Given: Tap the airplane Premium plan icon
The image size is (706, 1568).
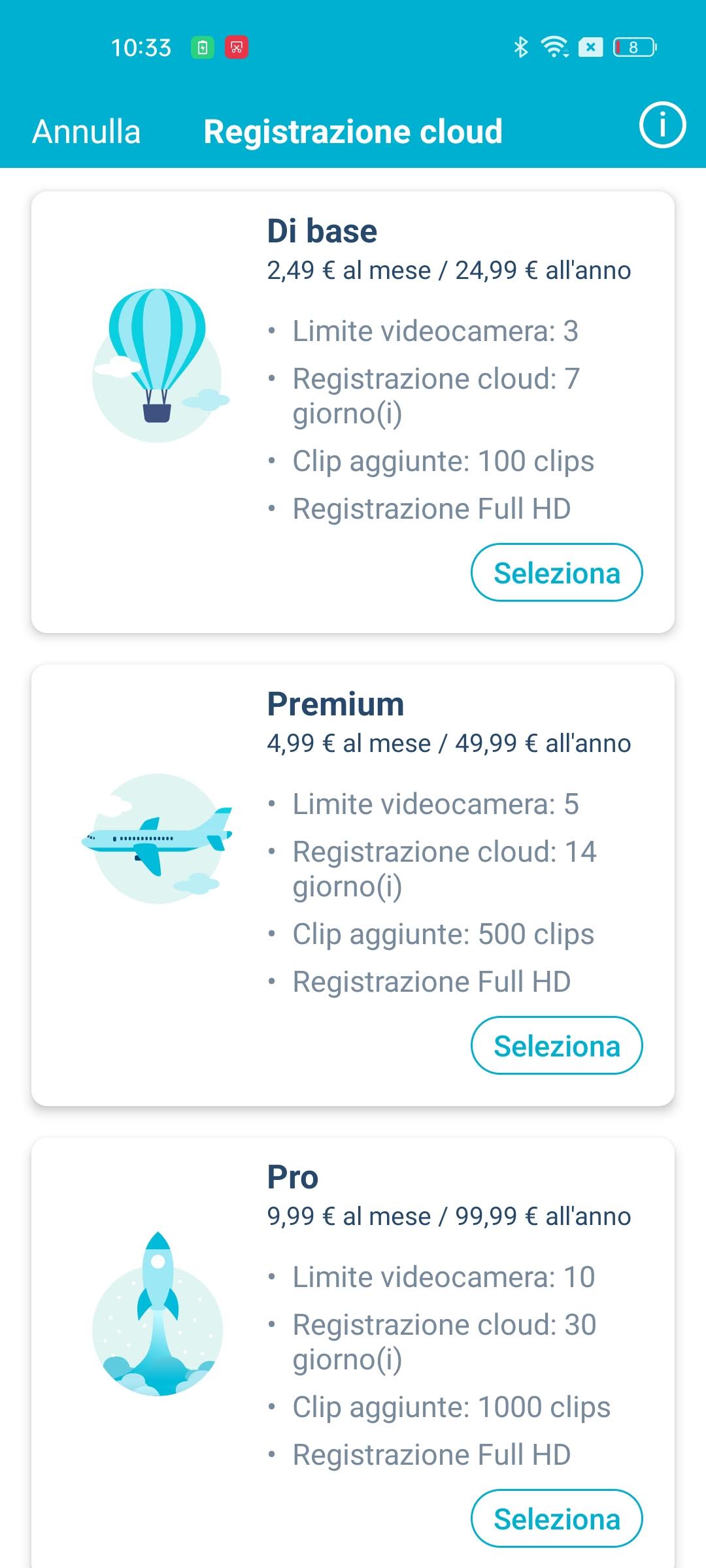Looking at the screenshot, I should 158,838.
